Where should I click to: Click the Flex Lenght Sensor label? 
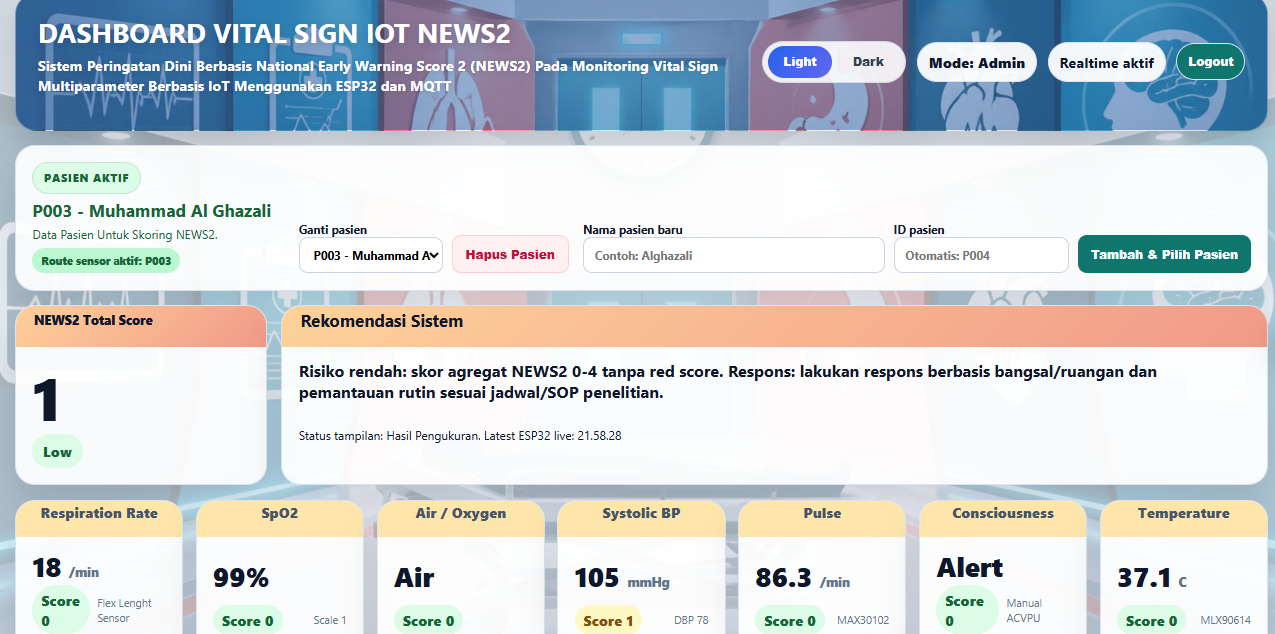click(x=125, y=611)
